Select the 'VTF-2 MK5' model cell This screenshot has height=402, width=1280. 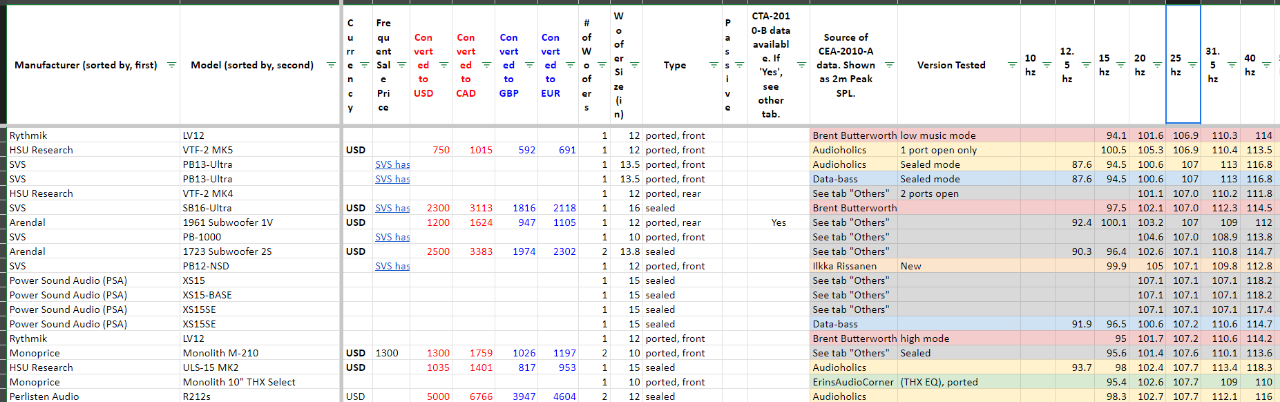tap(262, 150)
